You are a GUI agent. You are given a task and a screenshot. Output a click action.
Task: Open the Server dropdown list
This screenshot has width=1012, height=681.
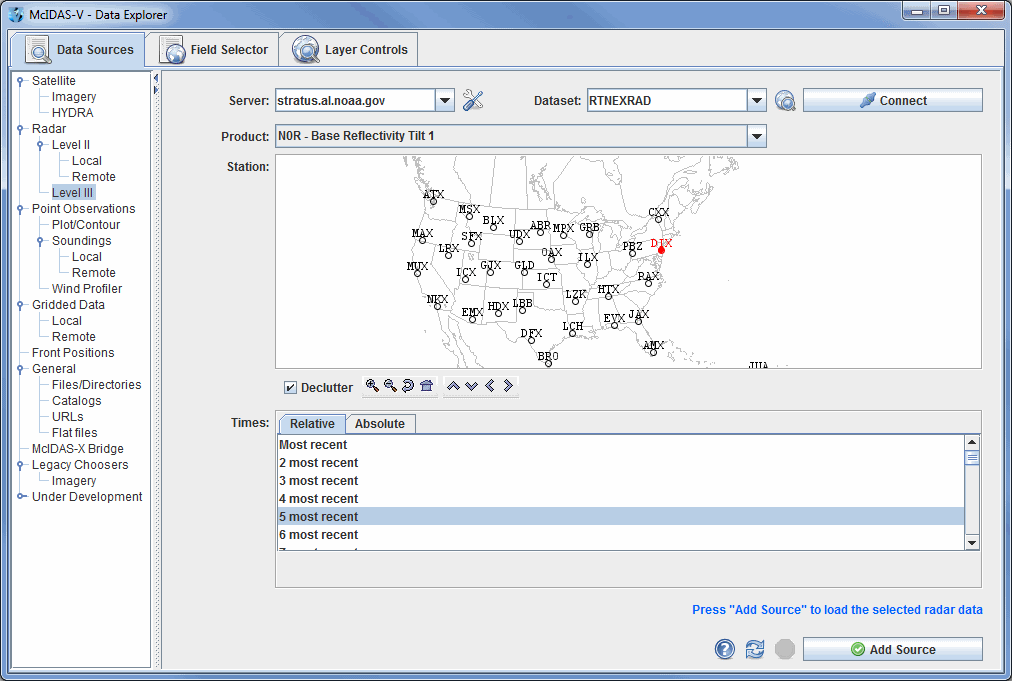point(445,100)
